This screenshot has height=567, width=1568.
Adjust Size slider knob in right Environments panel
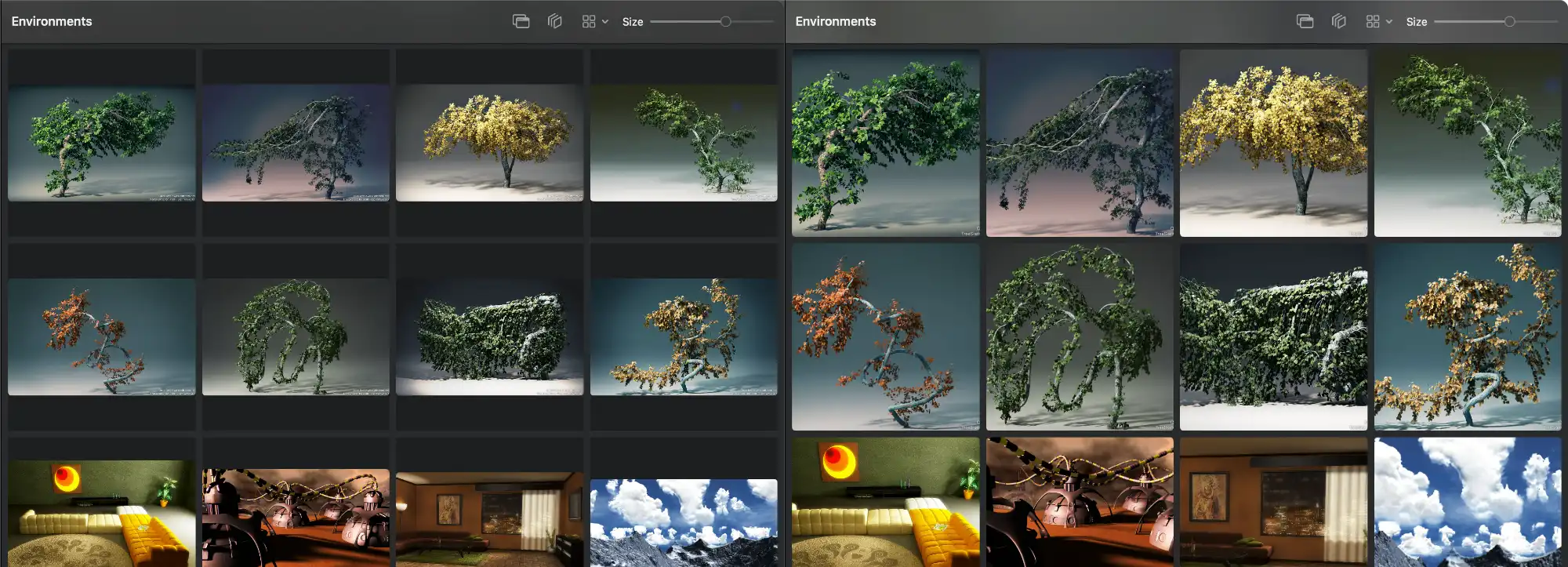(x=1510, y=22)
